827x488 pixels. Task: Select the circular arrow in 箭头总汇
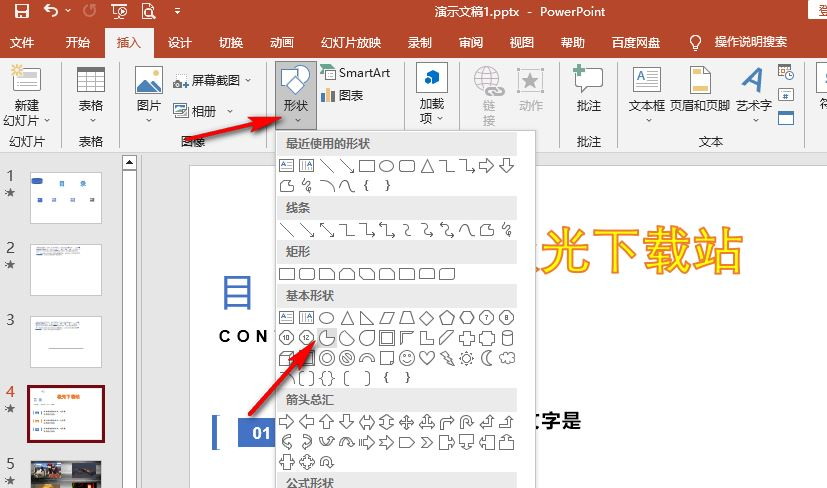327,463
